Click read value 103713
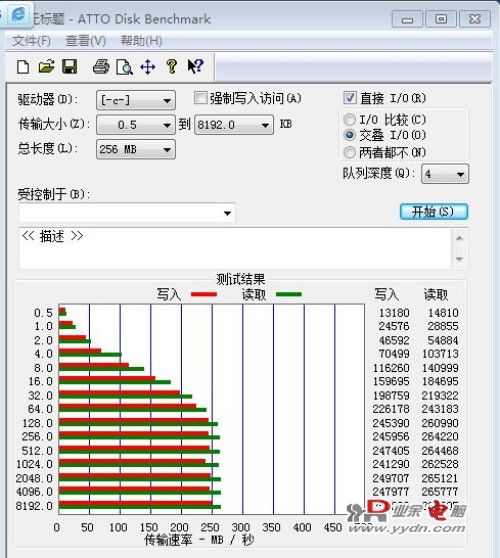Viewport: 500px width, 558px height. [x=440, y=354]
